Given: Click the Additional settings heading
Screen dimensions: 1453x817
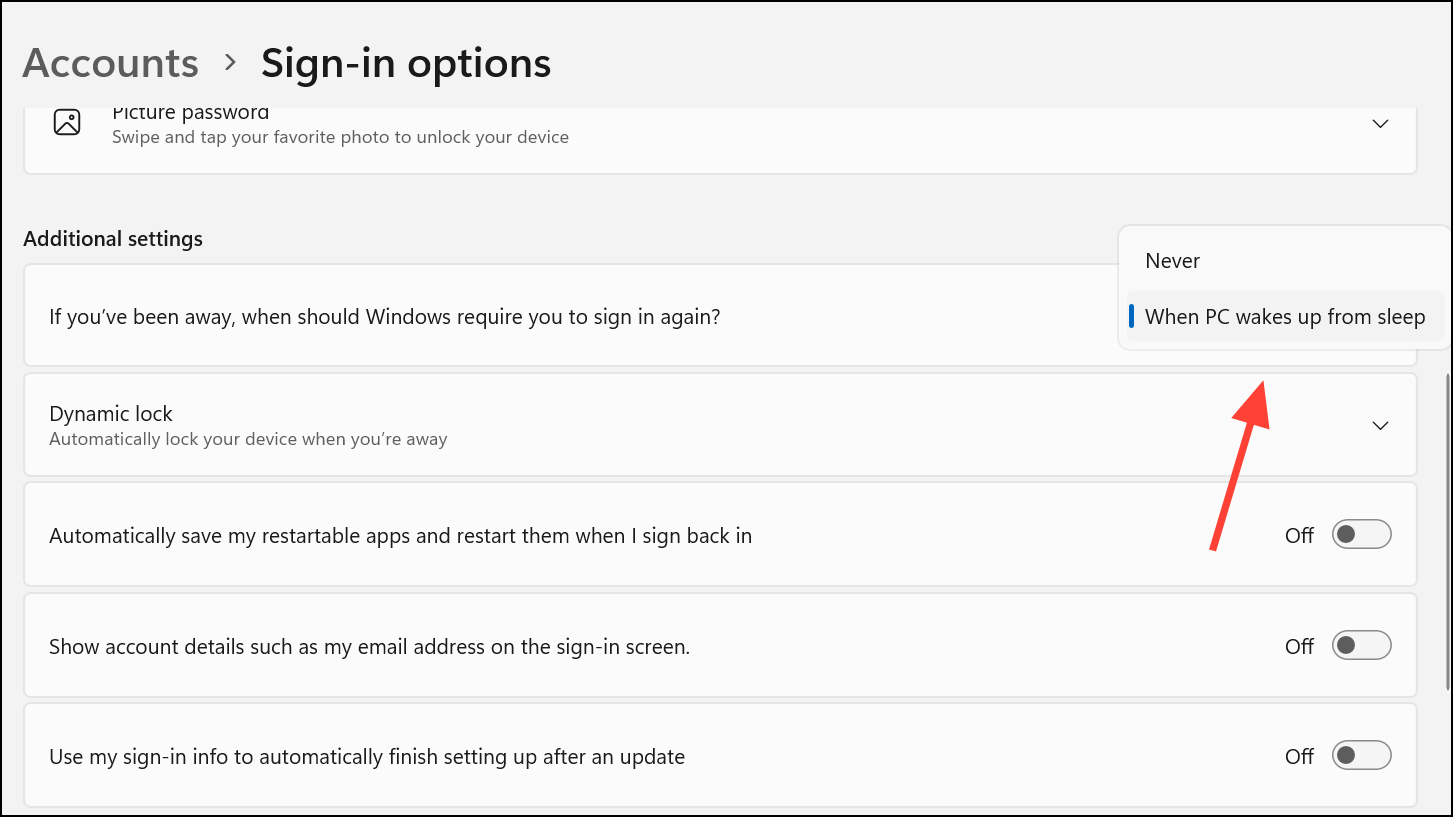Looking at the screenshot, I should pos(113,239).
